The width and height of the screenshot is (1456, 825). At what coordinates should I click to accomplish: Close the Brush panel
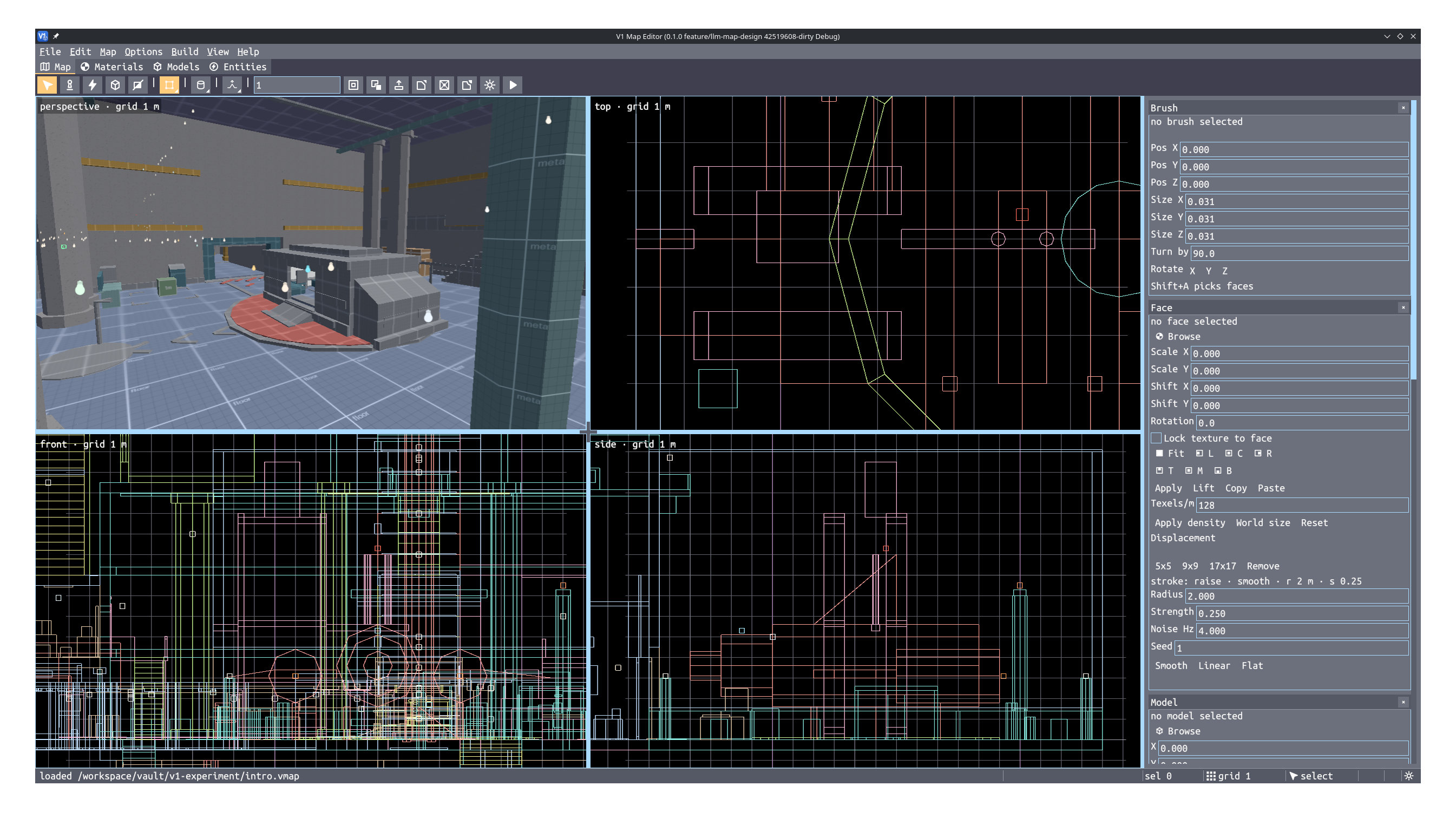(x=1403, y=108)
